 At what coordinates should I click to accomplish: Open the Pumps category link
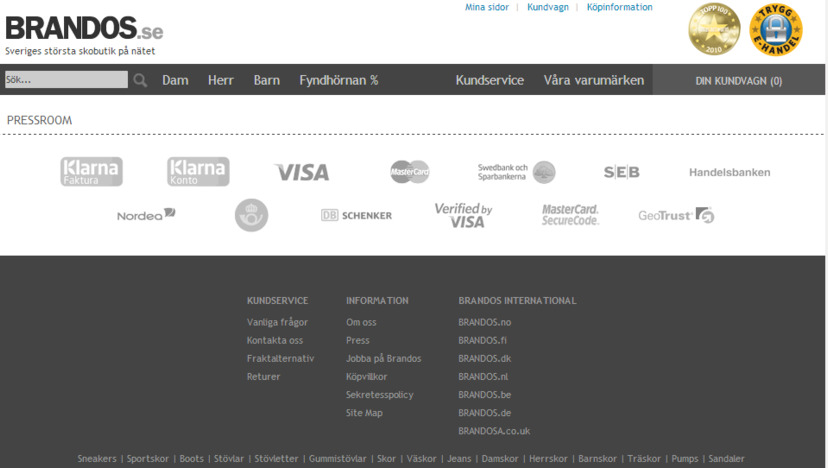[684, 458]
